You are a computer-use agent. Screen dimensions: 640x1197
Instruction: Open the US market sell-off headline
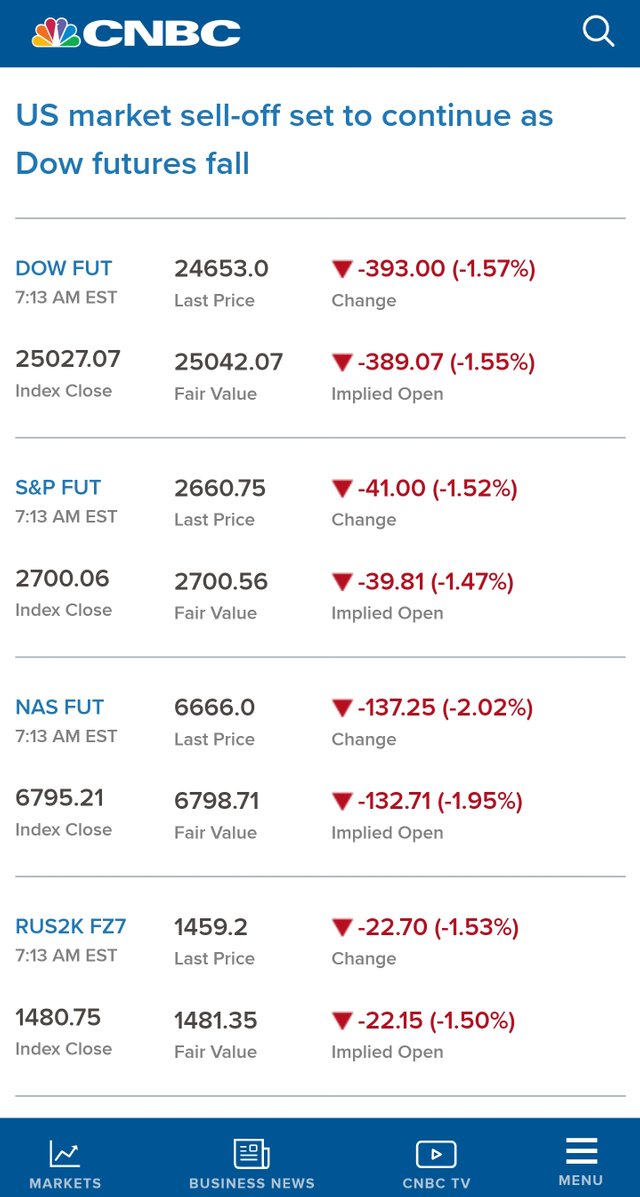point(284,140)
